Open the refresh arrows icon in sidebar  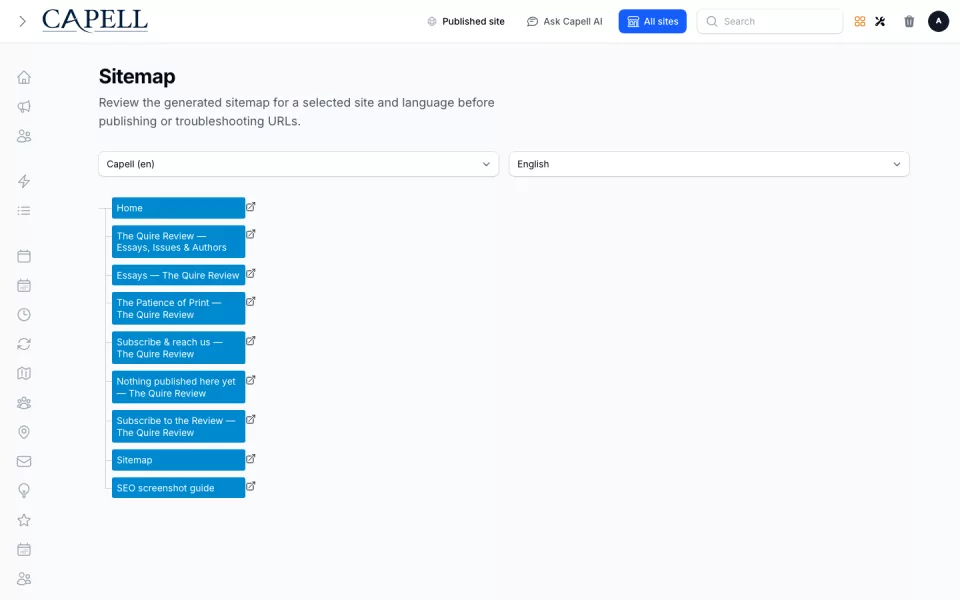(24, 344)
